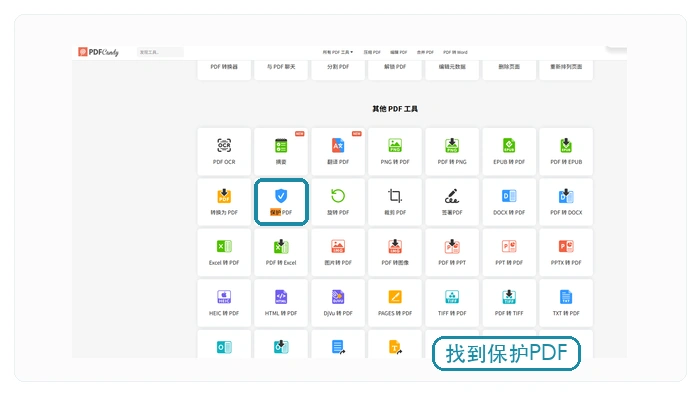Open the 签署PDF signature tool
Screen dimensions: 700x395
pos(452,202)
